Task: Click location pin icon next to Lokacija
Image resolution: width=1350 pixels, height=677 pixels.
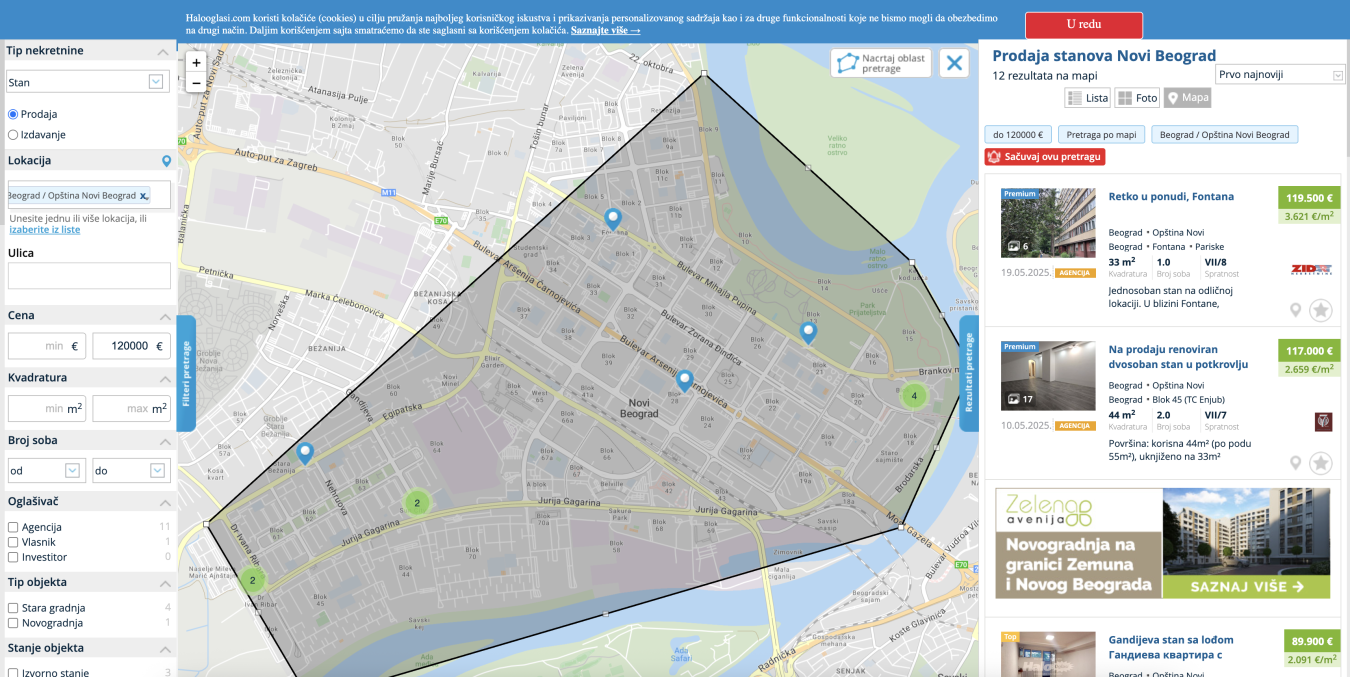Action: coord(166,161)
